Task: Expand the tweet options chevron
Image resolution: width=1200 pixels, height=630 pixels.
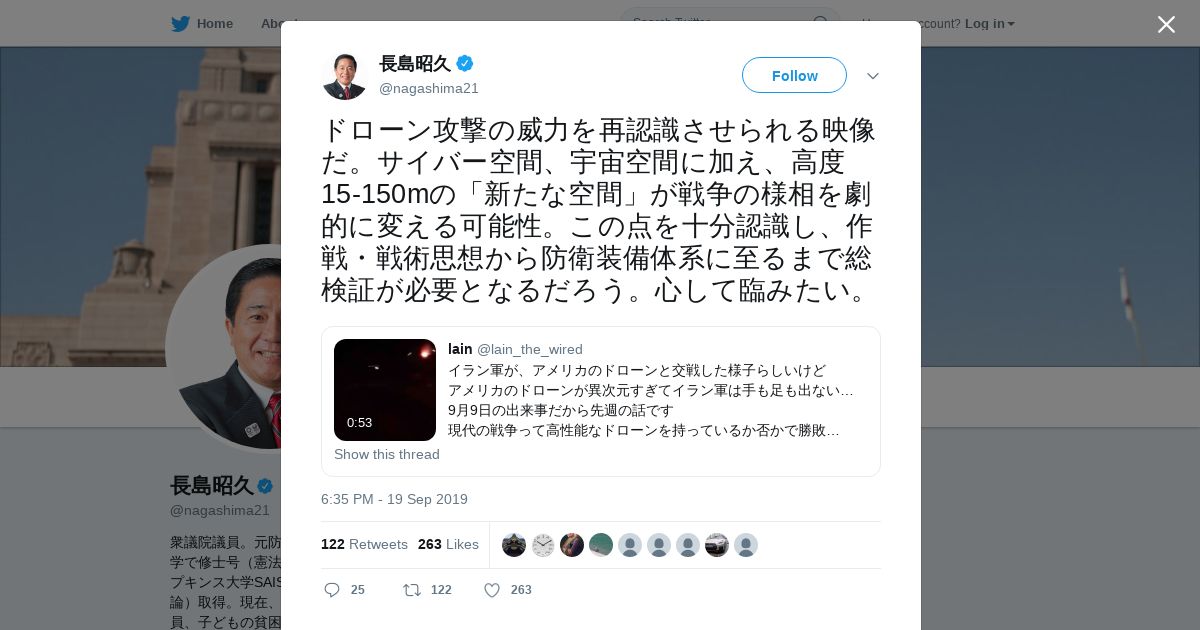Action: 873,76
